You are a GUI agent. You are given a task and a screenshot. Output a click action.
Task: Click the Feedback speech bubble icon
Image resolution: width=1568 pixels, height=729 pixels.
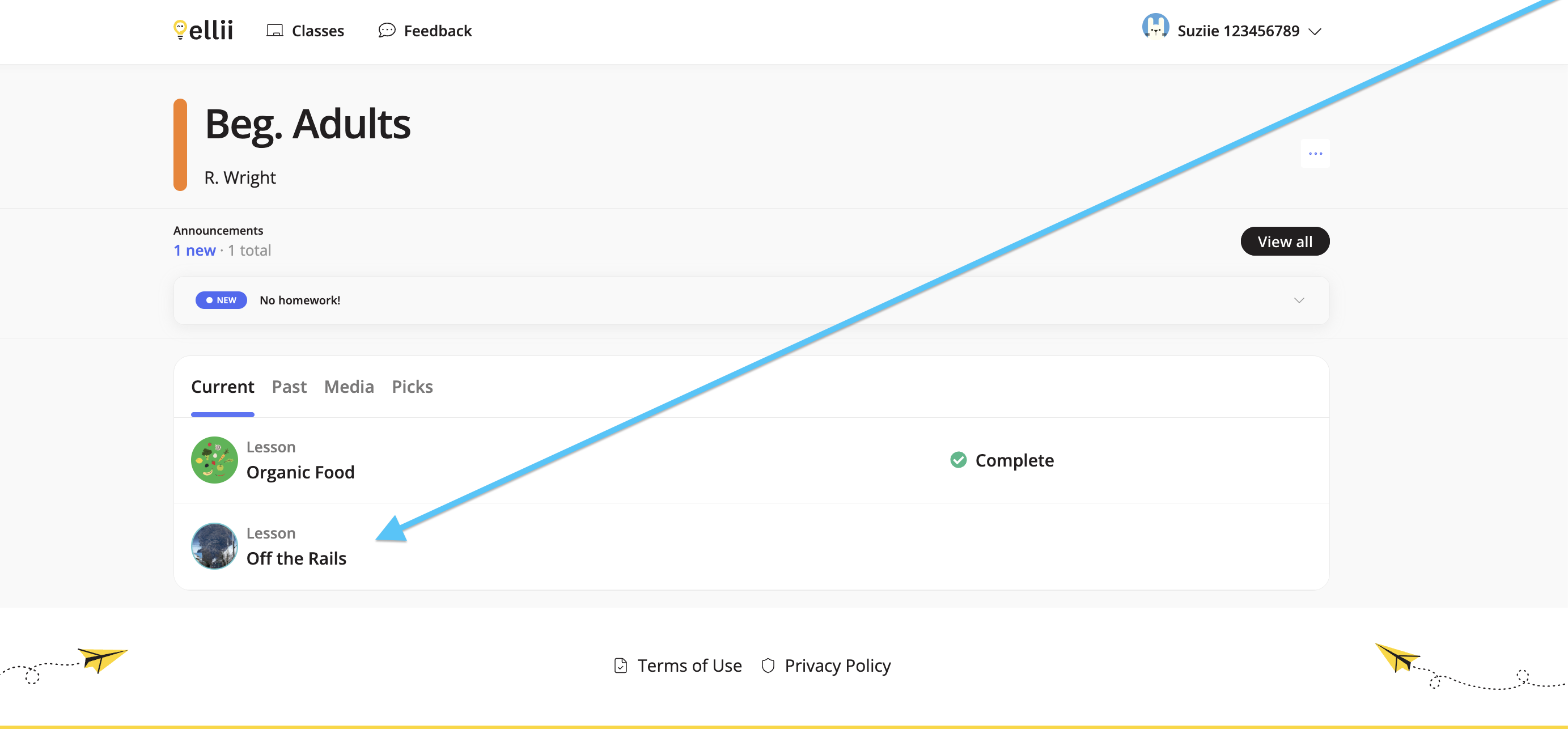click(387, 31)
